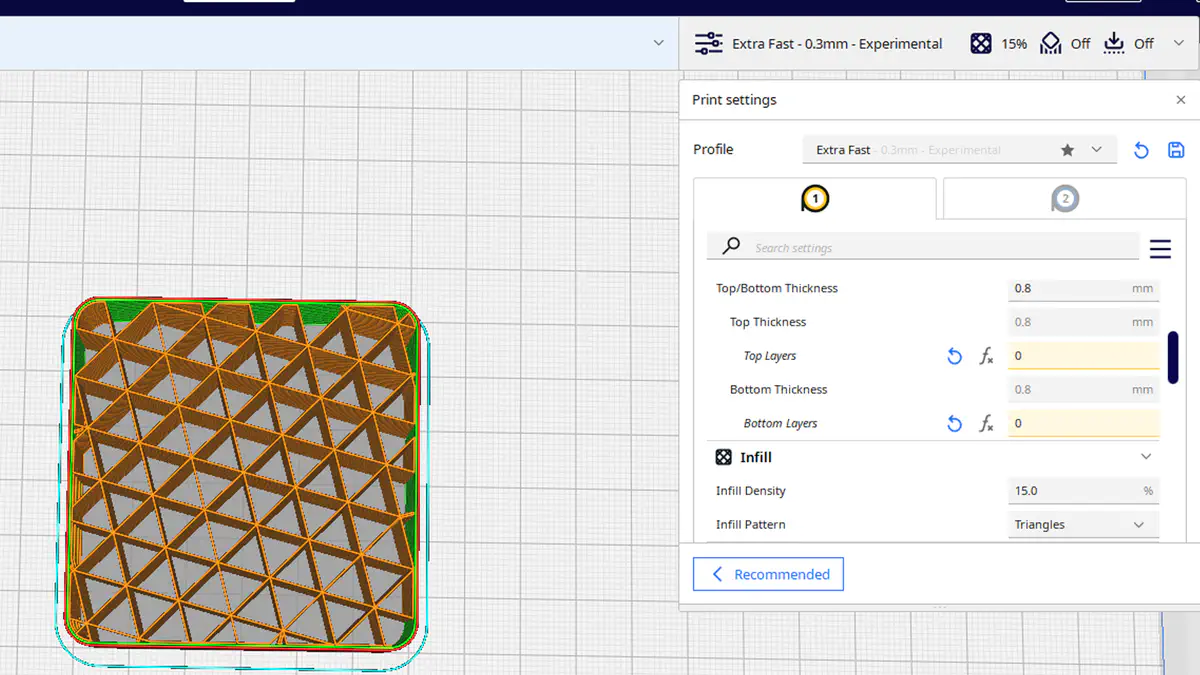Viewport: 1200px width, 675px height.
Task: Edit the Infill Density value field
Action: click(x=1083, y=491)
